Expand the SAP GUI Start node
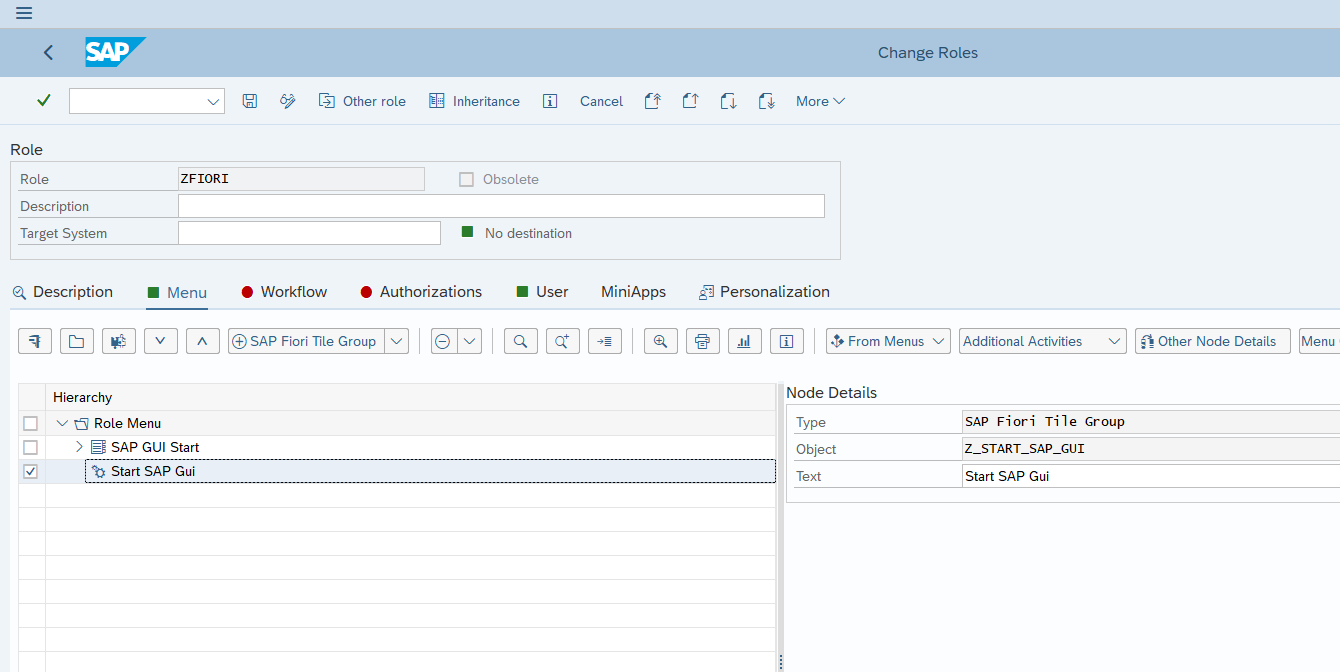The image size is (1340, 672). tap(80, 447)
